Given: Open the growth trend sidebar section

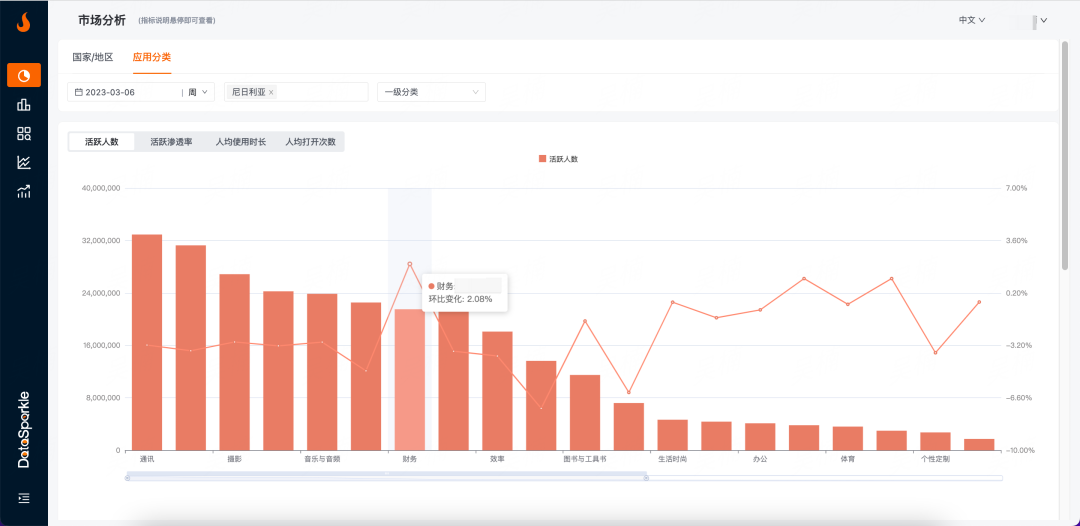Looking at the screenshot, I should click(24, 191).
